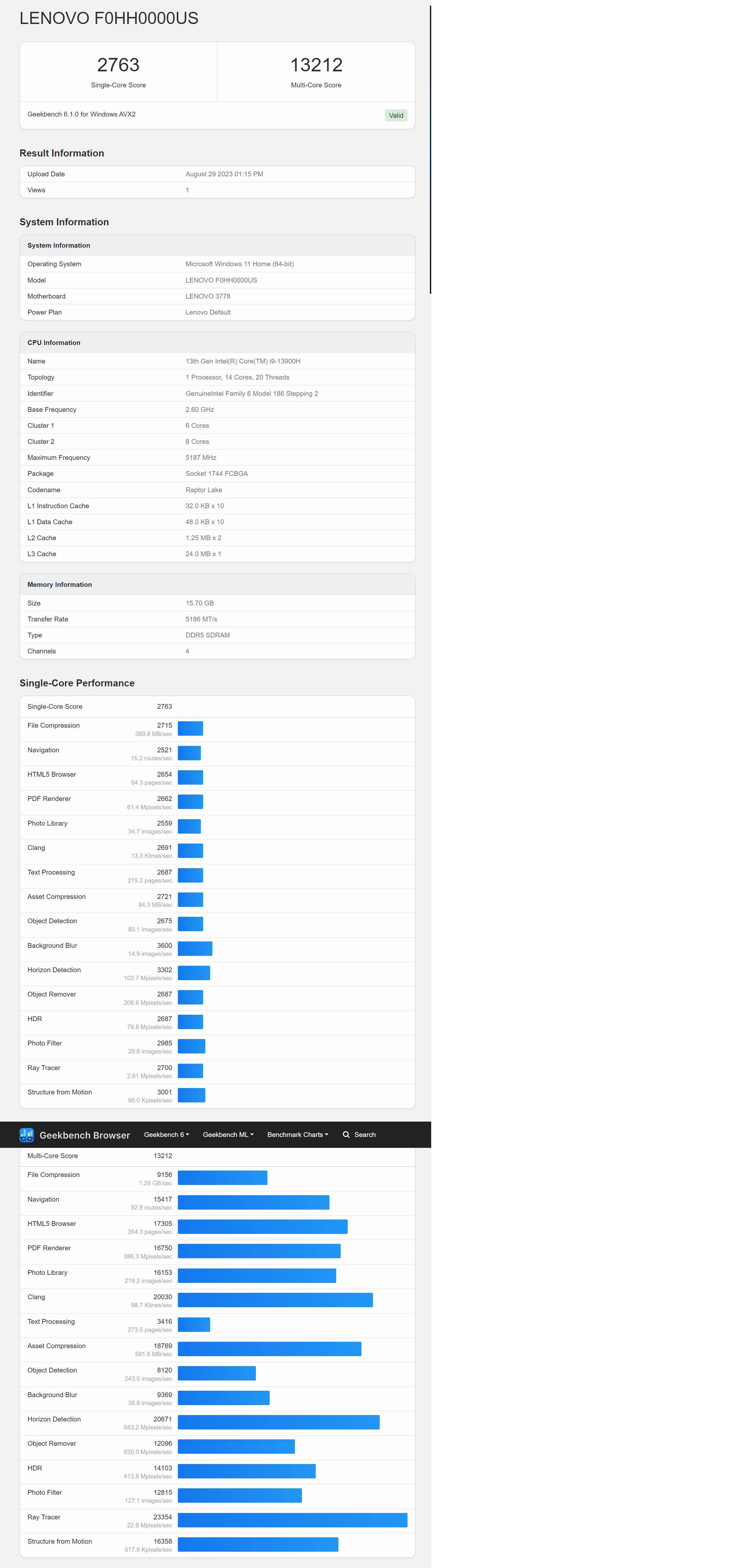Viewport: 737px width, 1568px height.
Task: Click the Search text in navbar
Action: [365, 1135]
